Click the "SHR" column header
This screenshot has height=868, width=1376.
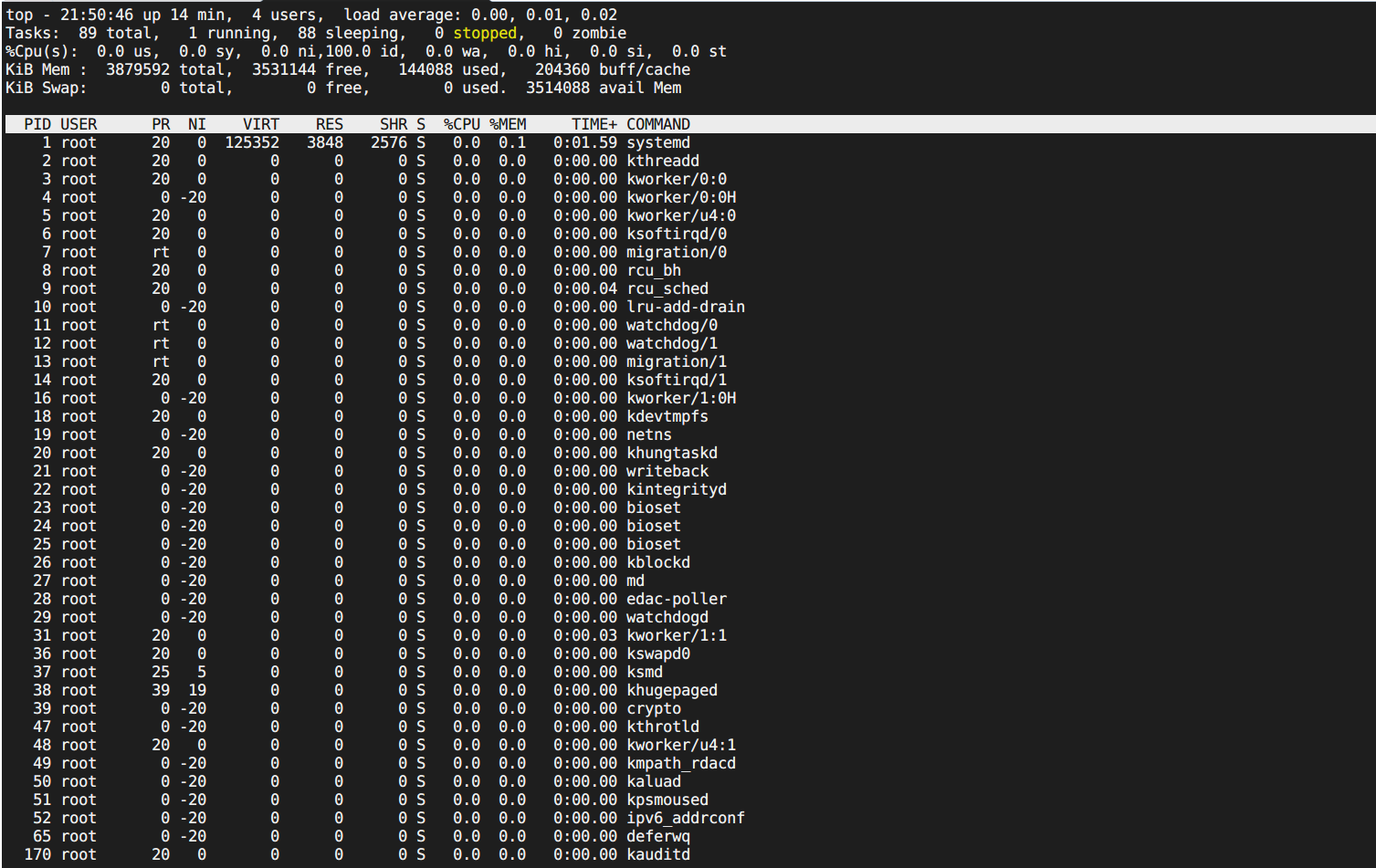point(394,124)
